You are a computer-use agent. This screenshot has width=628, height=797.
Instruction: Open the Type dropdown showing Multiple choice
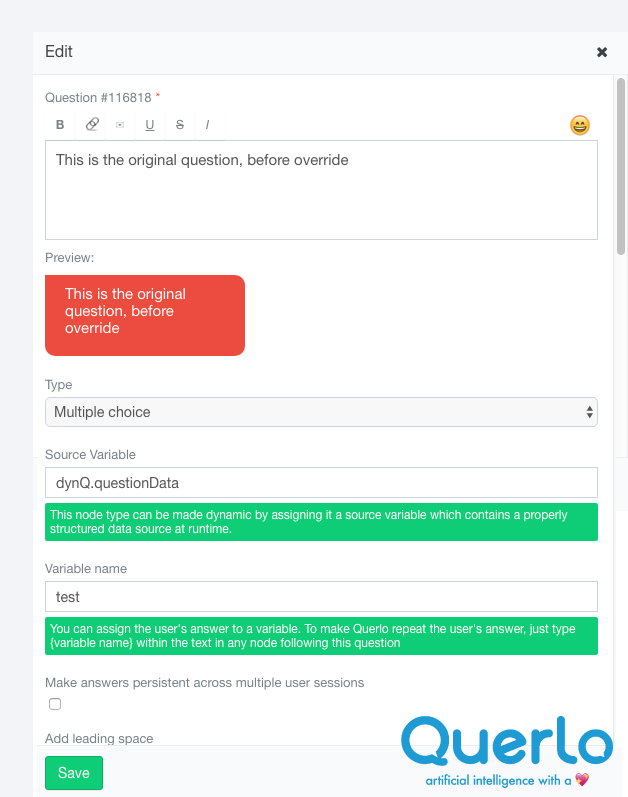[321, 412]
